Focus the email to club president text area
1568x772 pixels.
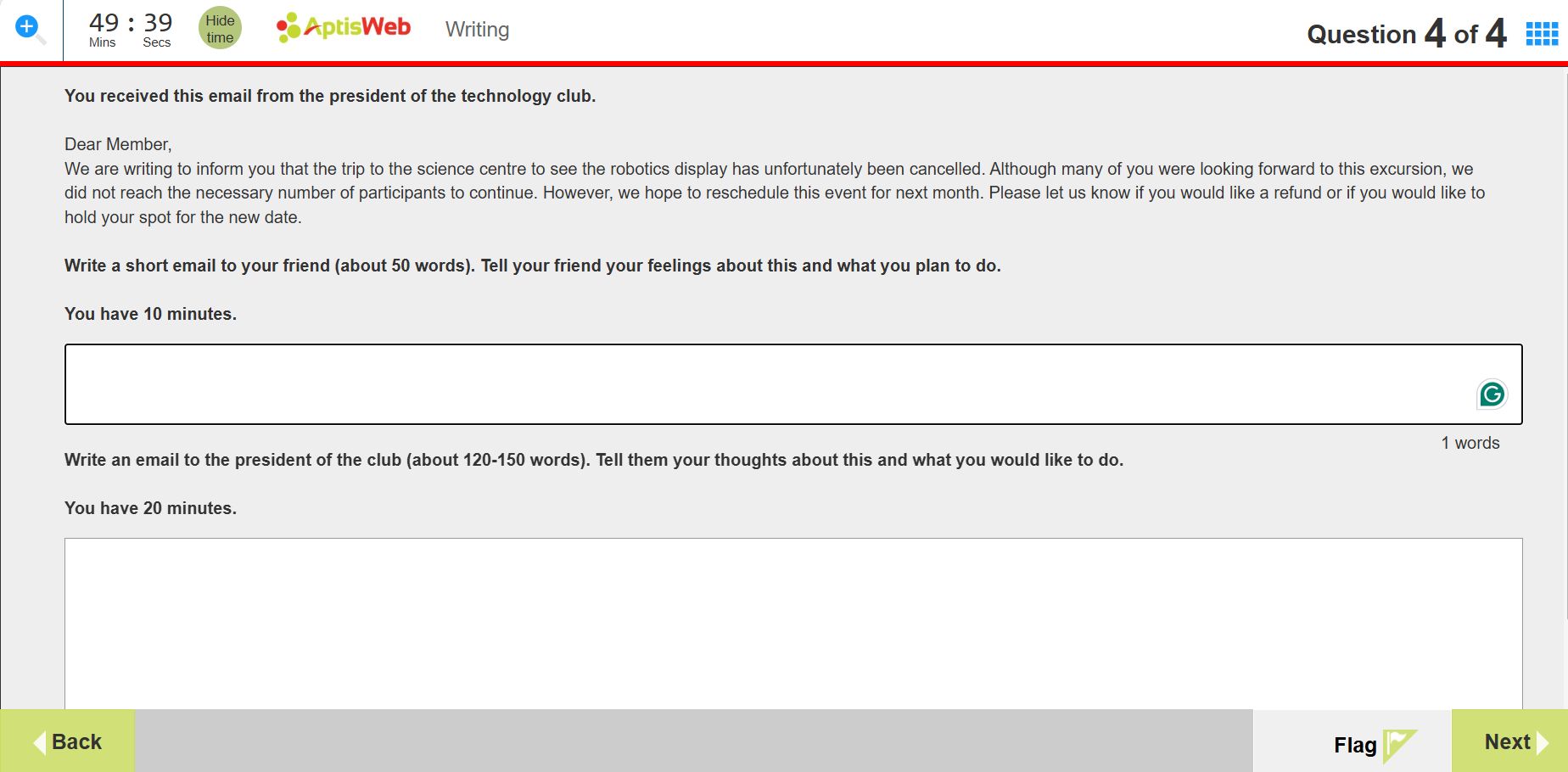[793, 624]
